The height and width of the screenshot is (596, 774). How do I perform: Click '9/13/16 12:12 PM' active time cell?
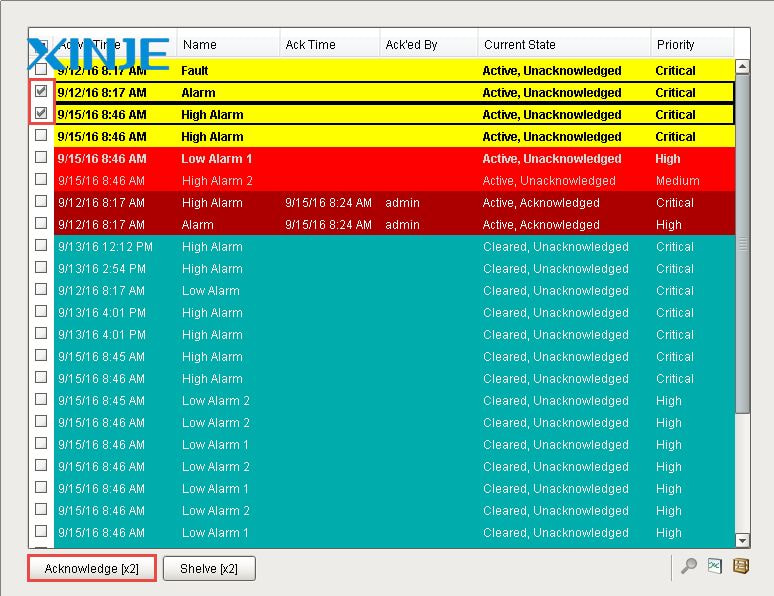tap(105, 247)
